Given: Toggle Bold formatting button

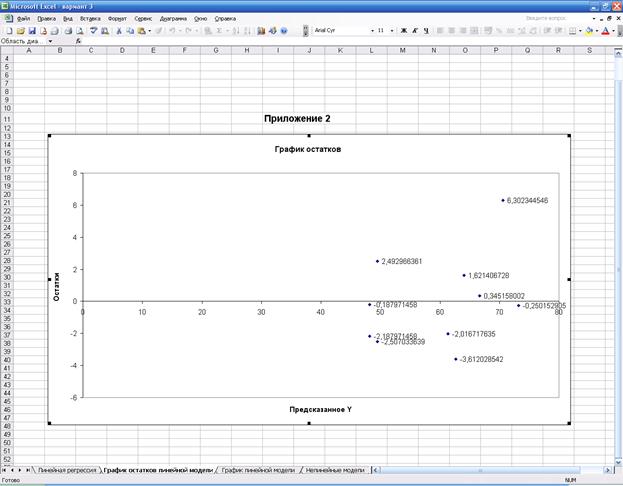Looking at the screenshot, I should [404, 31].
